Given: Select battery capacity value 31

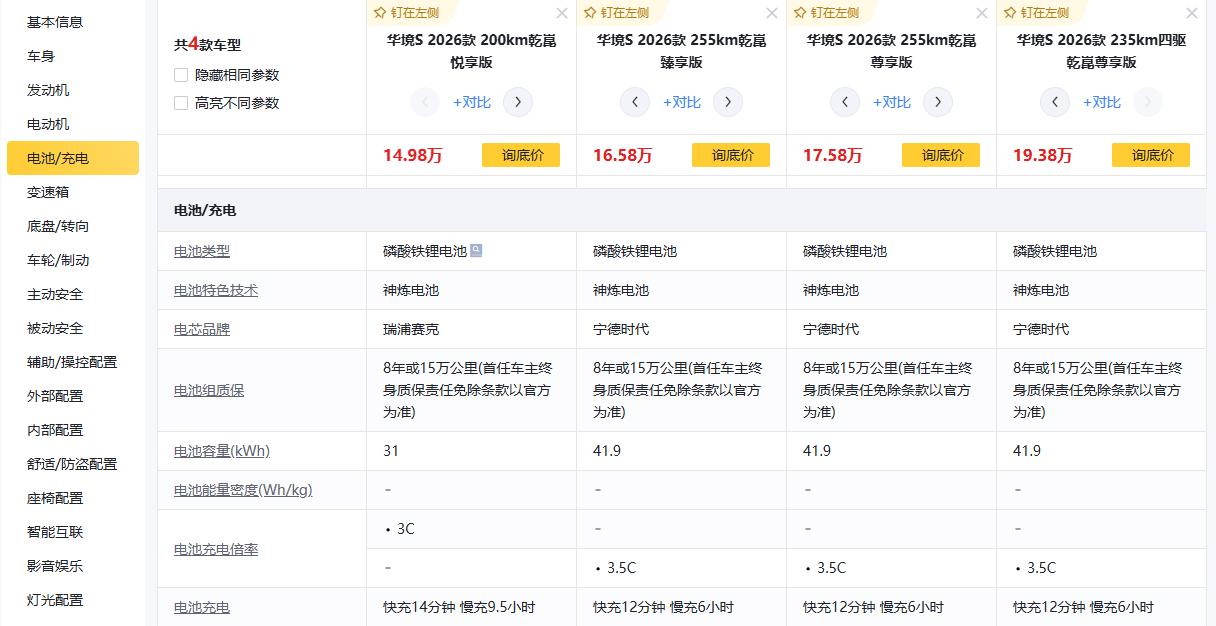Looking at the screenshot, I should point(391,451).
